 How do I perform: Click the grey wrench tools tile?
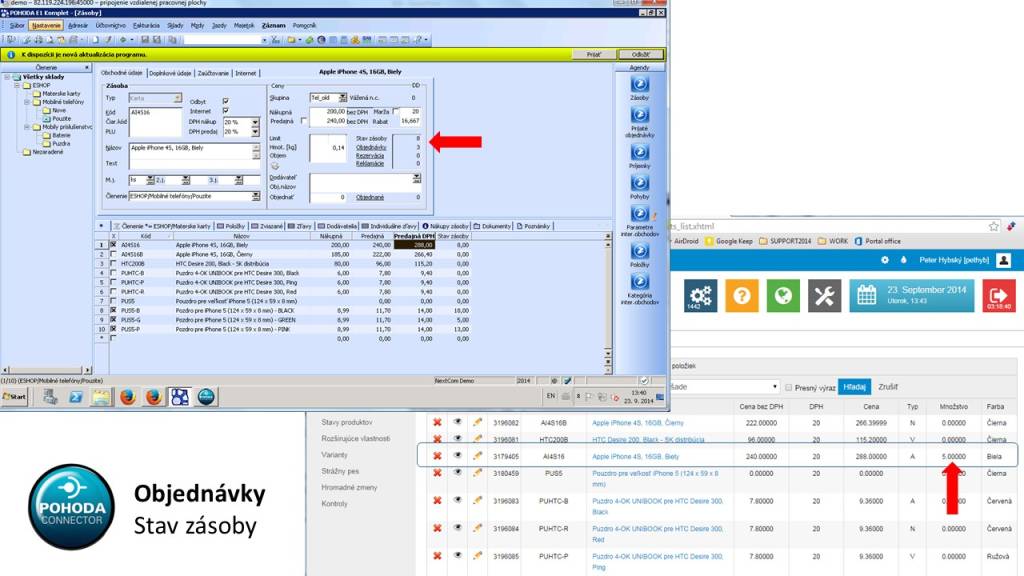[824, 295]
